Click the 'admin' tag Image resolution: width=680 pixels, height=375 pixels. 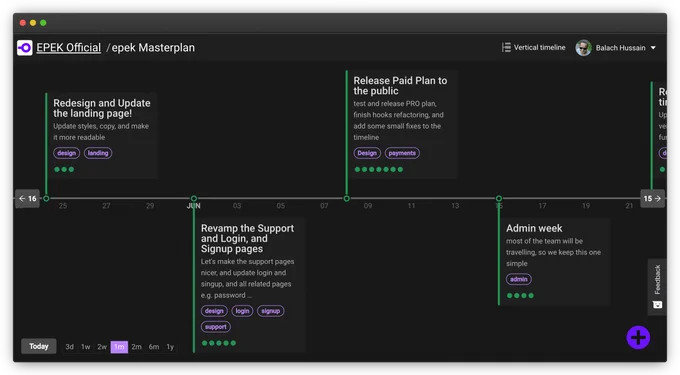(519, 279)
